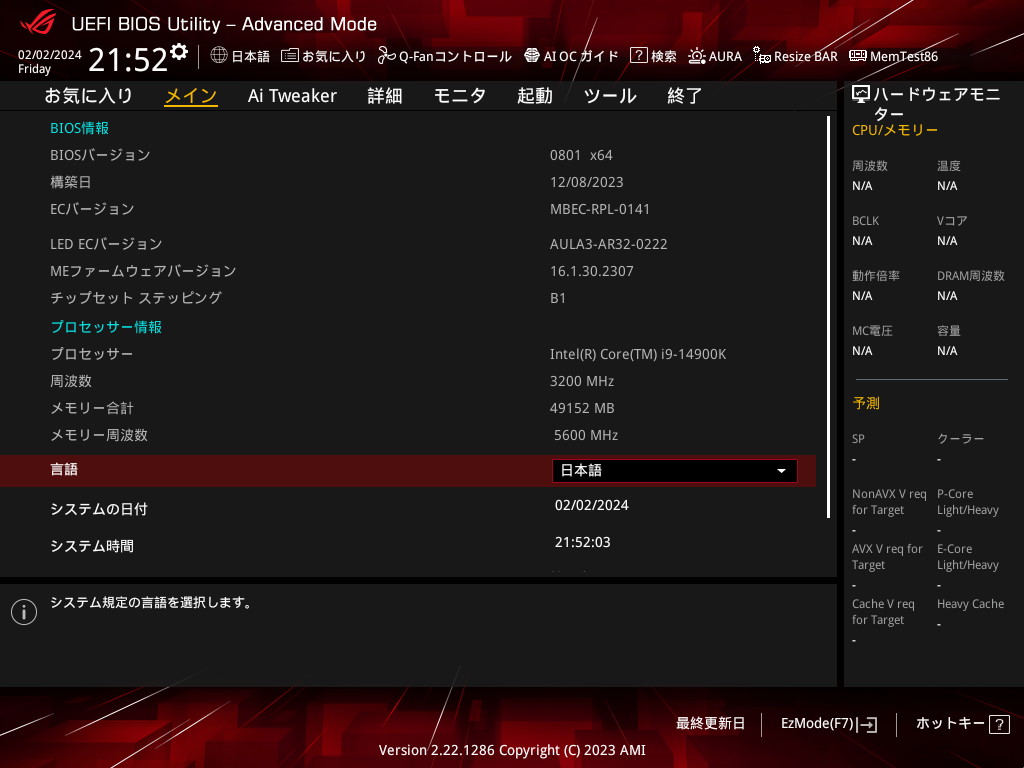The image size is (1024, 768).
Task: Click the main panel scrollbar
Action: [x=828, y=317]
